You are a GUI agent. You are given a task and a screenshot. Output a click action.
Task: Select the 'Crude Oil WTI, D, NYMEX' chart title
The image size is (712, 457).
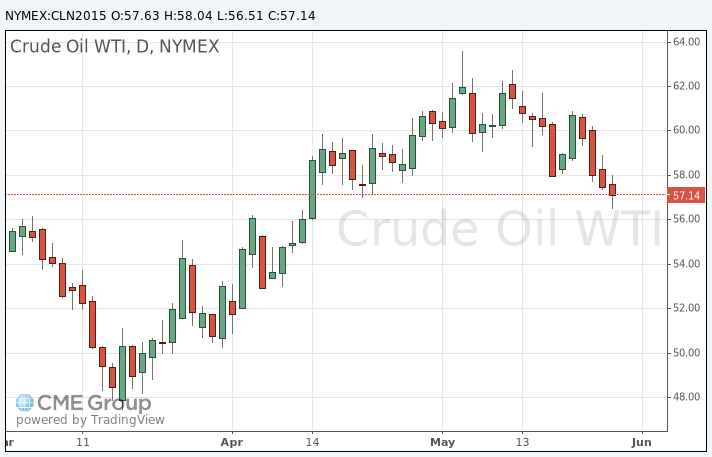[x=114, y=46]
